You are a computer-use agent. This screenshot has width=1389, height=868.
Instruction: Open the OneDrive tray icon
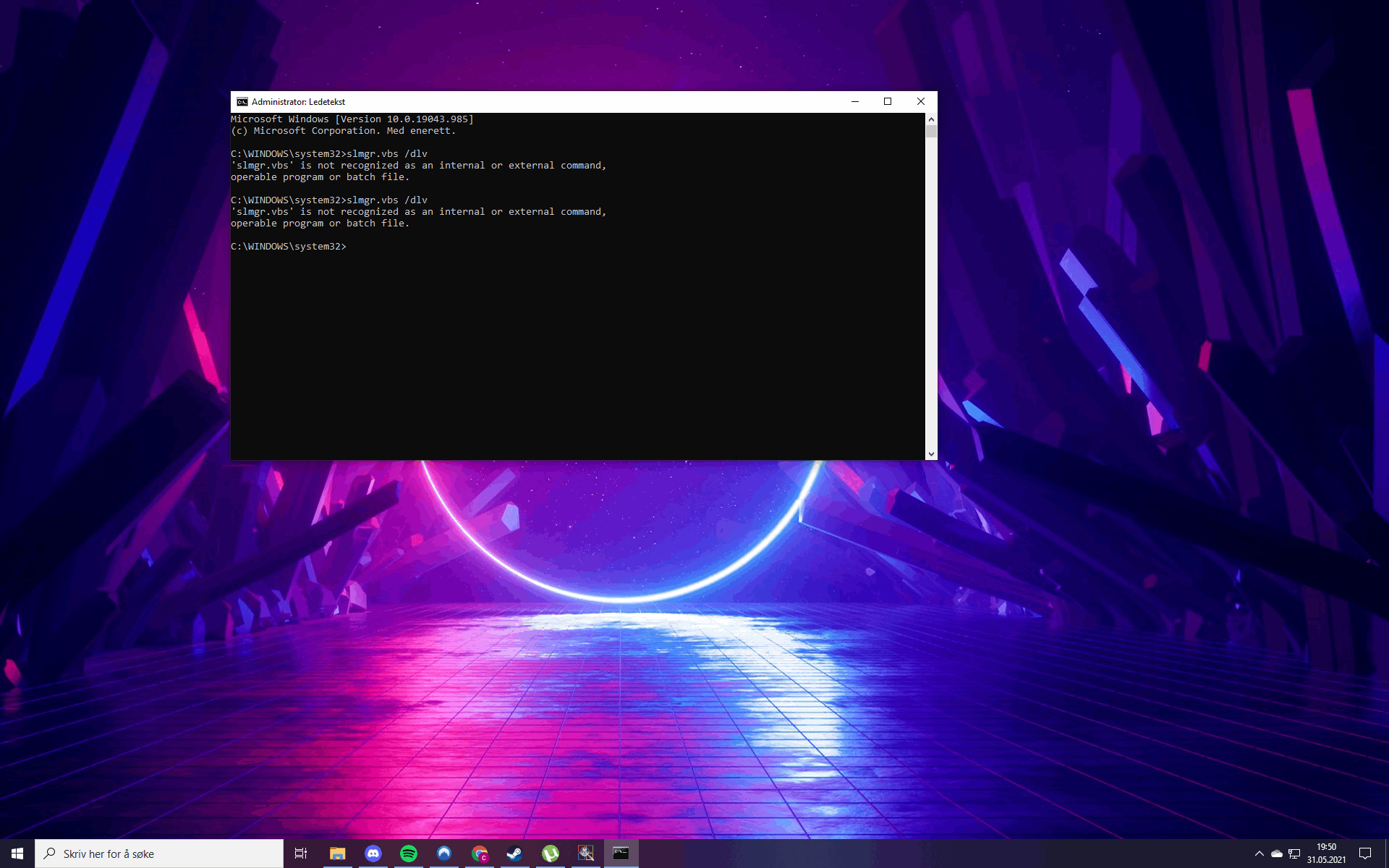(1277, 854)
